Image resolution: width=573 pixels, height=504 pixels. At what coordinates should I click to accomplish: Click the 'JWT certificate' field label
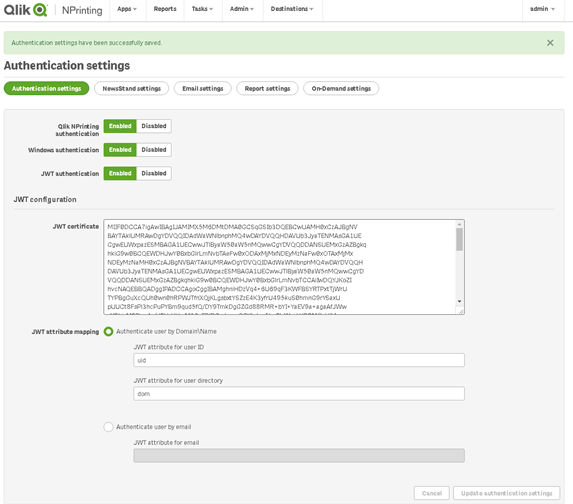tap(76, 227)
